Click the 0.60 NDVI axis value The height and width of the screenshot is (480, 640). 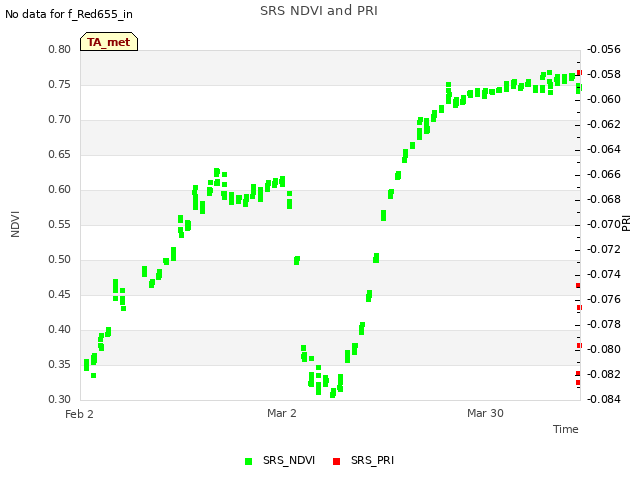60,189
